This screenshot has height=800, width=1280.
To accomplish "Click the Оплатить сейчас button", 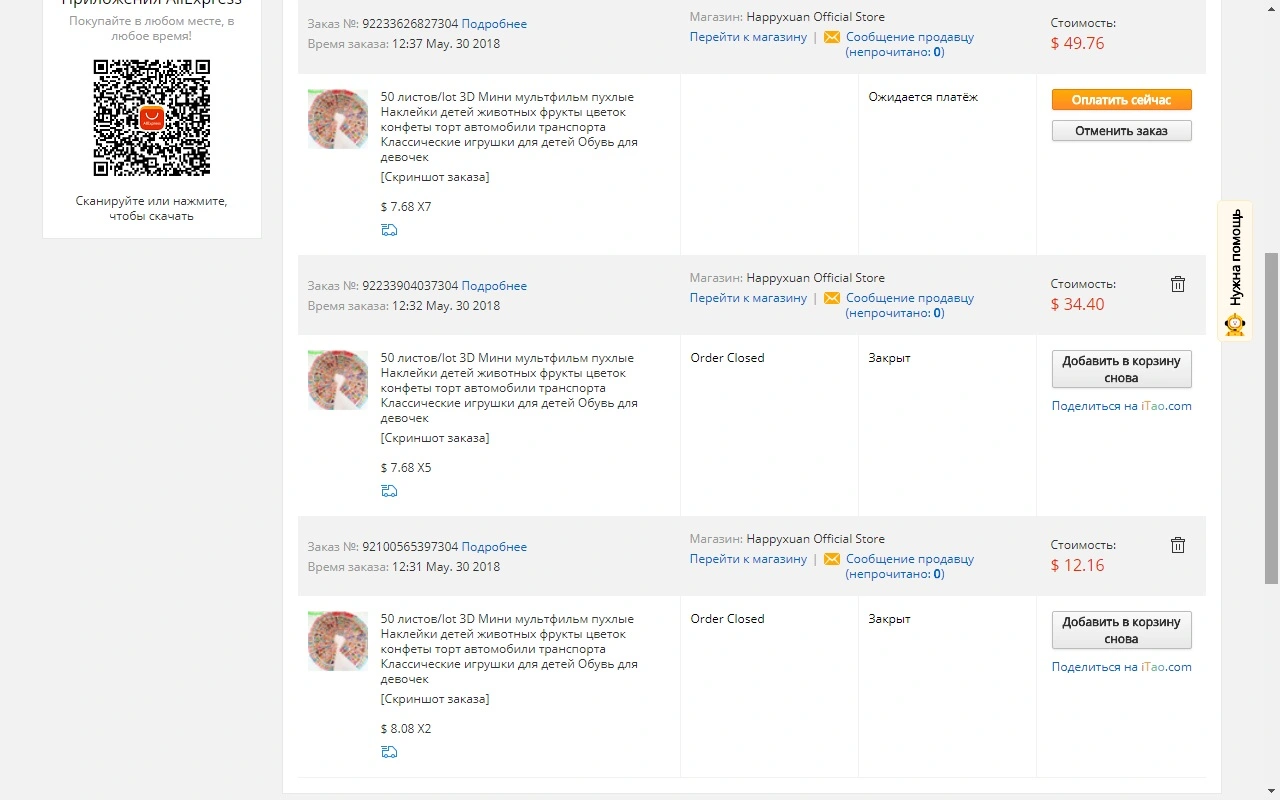I will point(1121,100).
